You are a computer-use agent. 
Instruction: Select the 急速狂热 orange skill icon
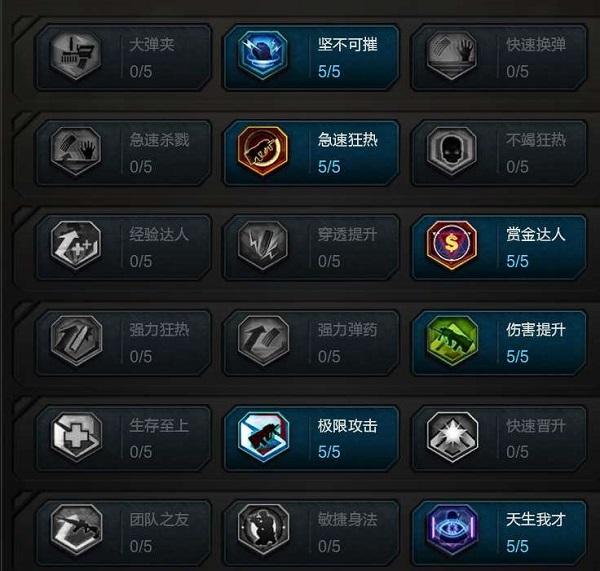(263, 151)
